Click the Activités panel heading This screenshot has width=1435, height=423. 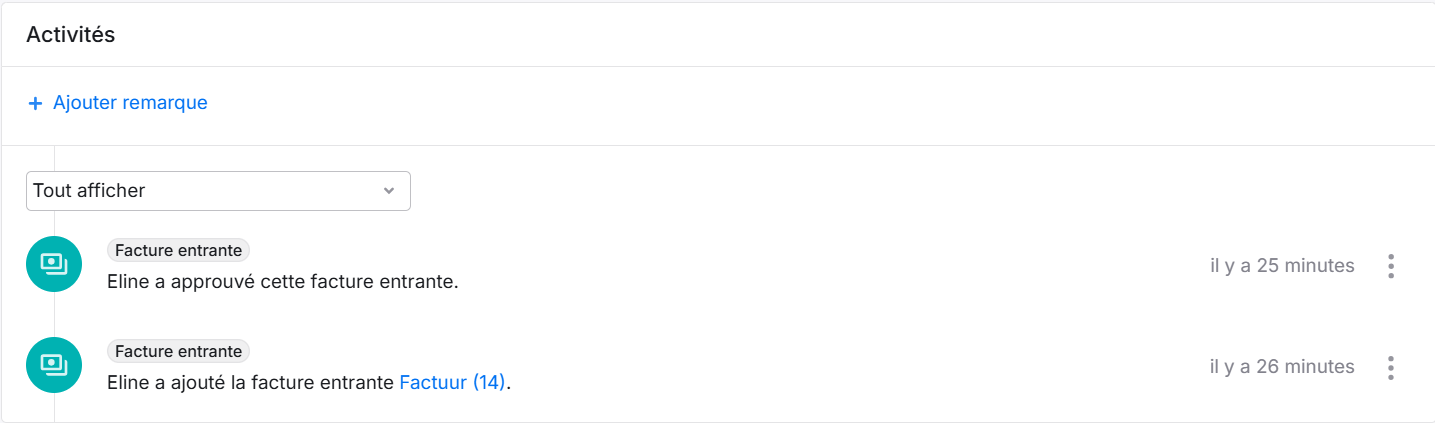click(x=70, y=35)
